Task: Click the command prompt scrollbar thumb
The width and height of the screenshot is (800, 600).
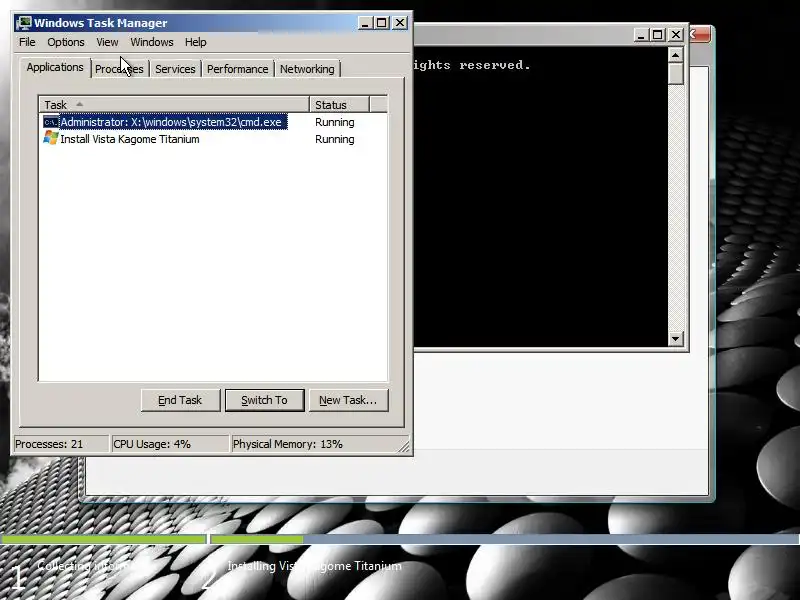Action: point(676,74)
